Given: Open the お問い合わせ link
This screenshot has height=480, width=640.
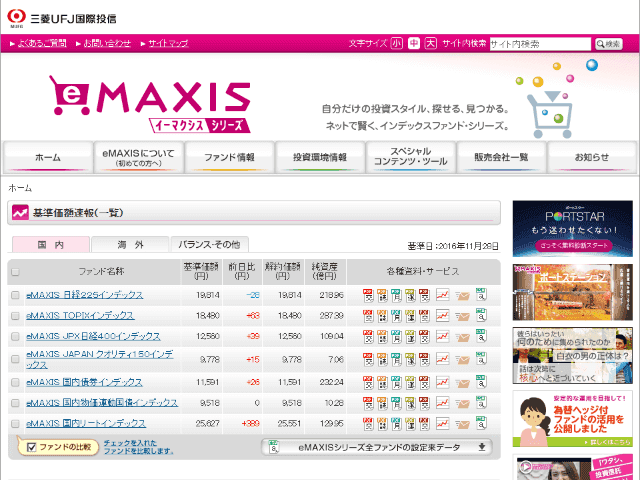Looking at the screenshot, I should (x=107, y=43).
